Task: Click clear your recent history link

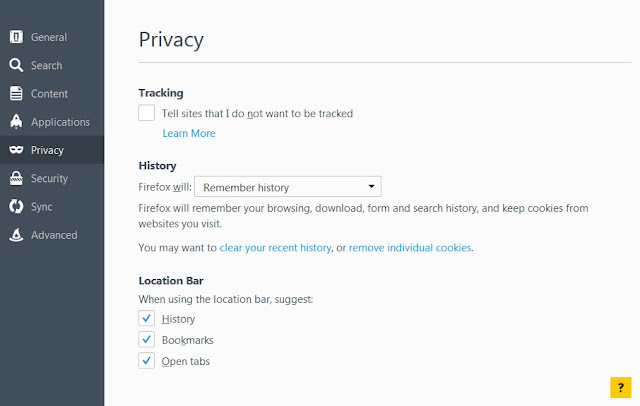Action: point(276,248)
